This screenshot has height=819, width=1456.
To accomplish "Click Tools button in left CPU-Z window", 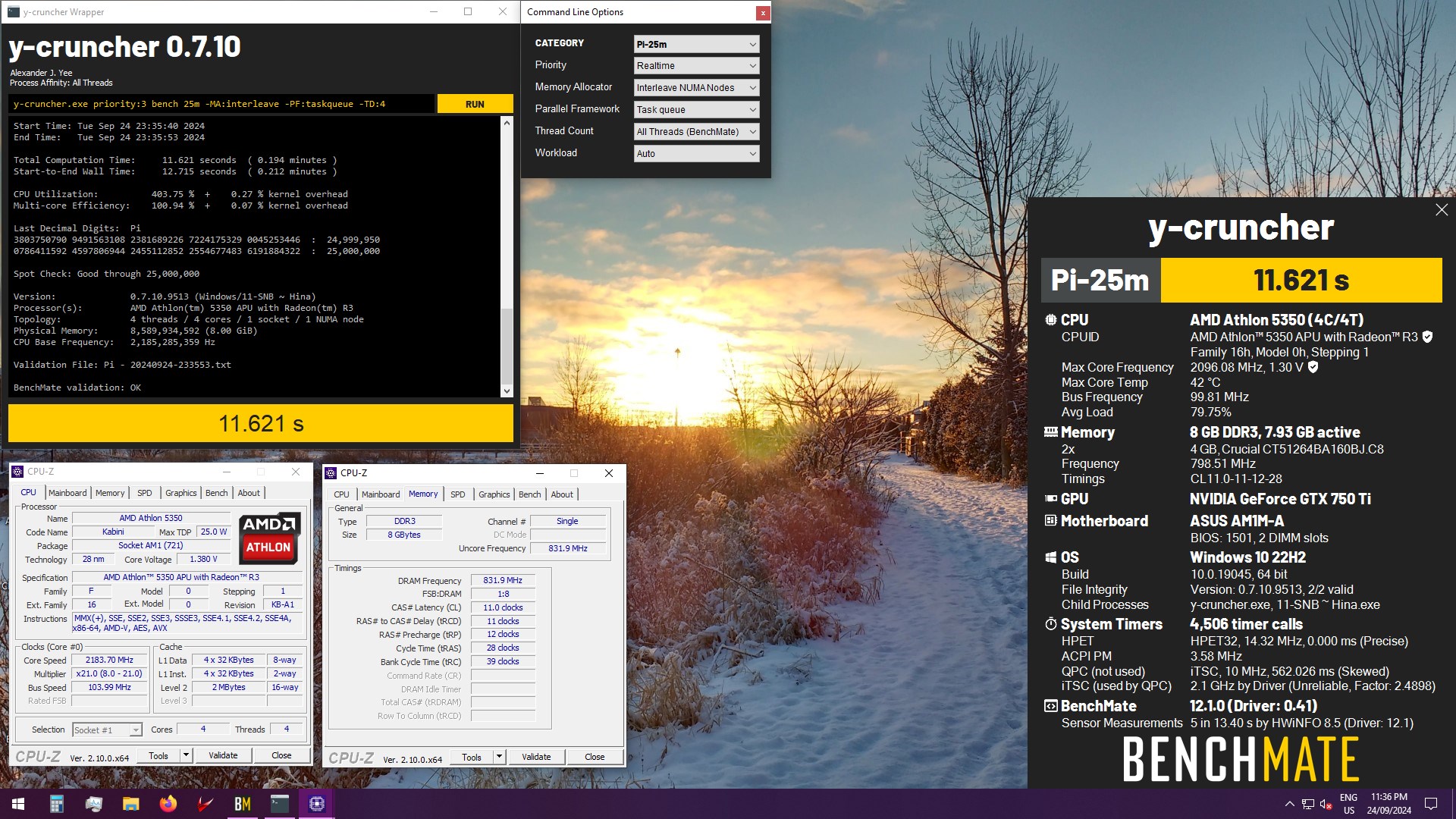I will (x=158, y=756).
